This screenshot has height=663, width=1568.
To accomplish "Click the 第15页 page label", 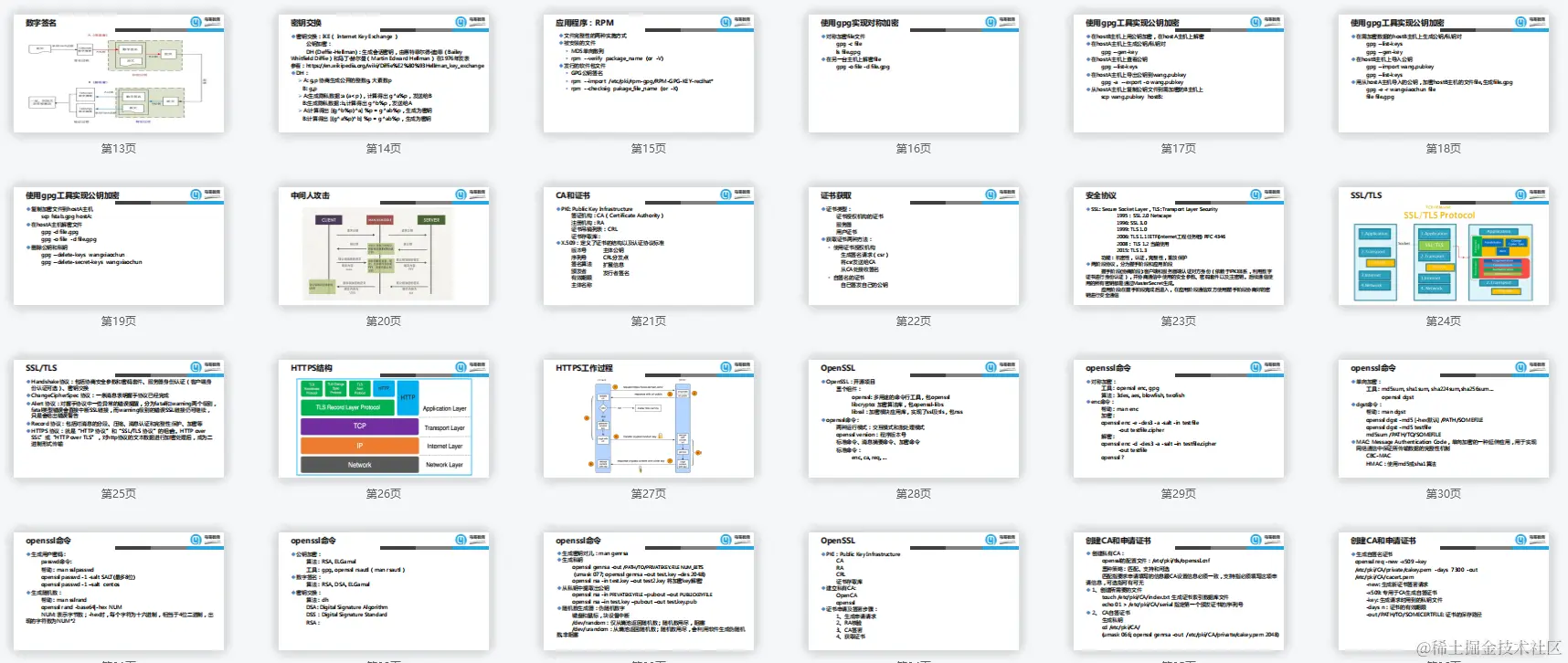I will click(649, 148).
